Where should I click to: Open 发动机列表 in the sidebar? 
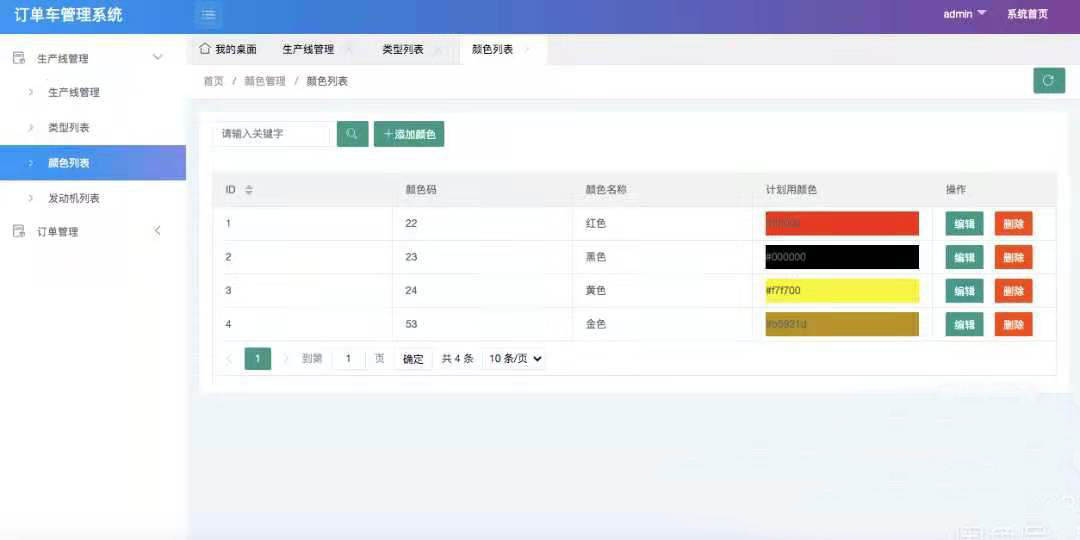click(74, 198)
